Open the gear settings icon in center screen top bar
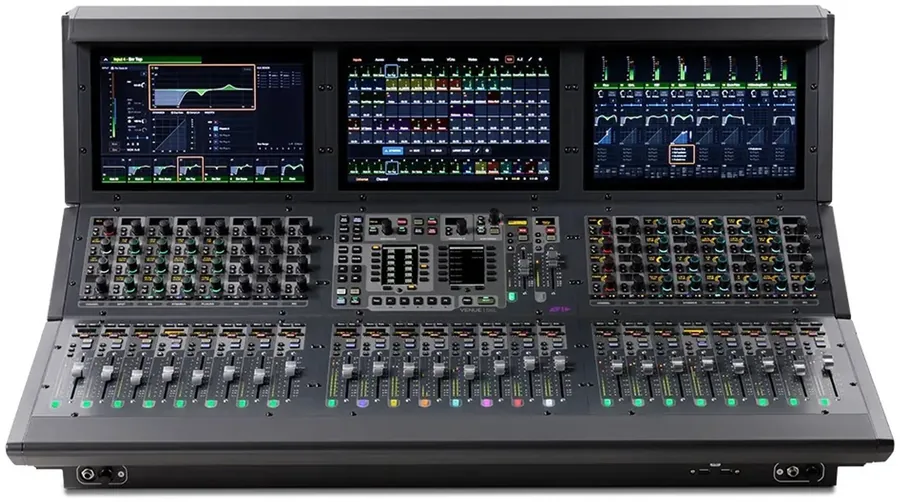 tap(540, 59)
